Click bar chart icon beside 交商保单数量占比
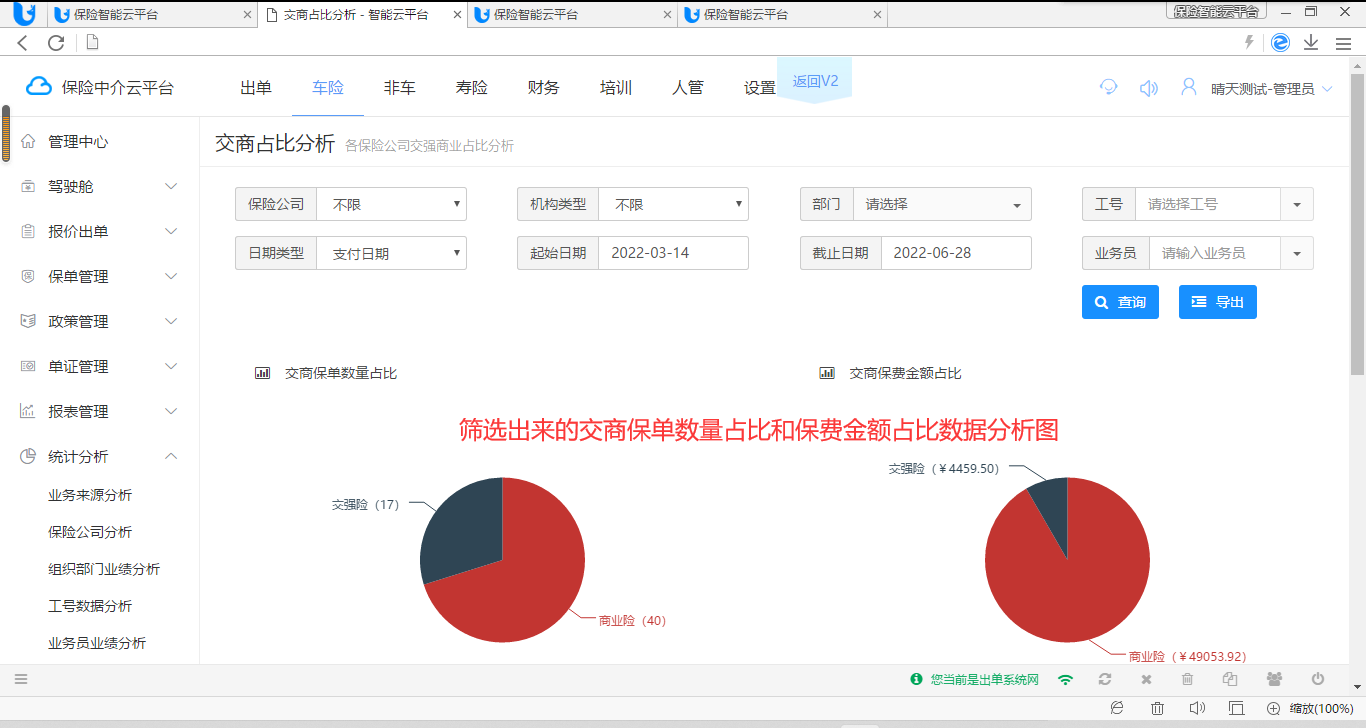 tap(263, 373)
